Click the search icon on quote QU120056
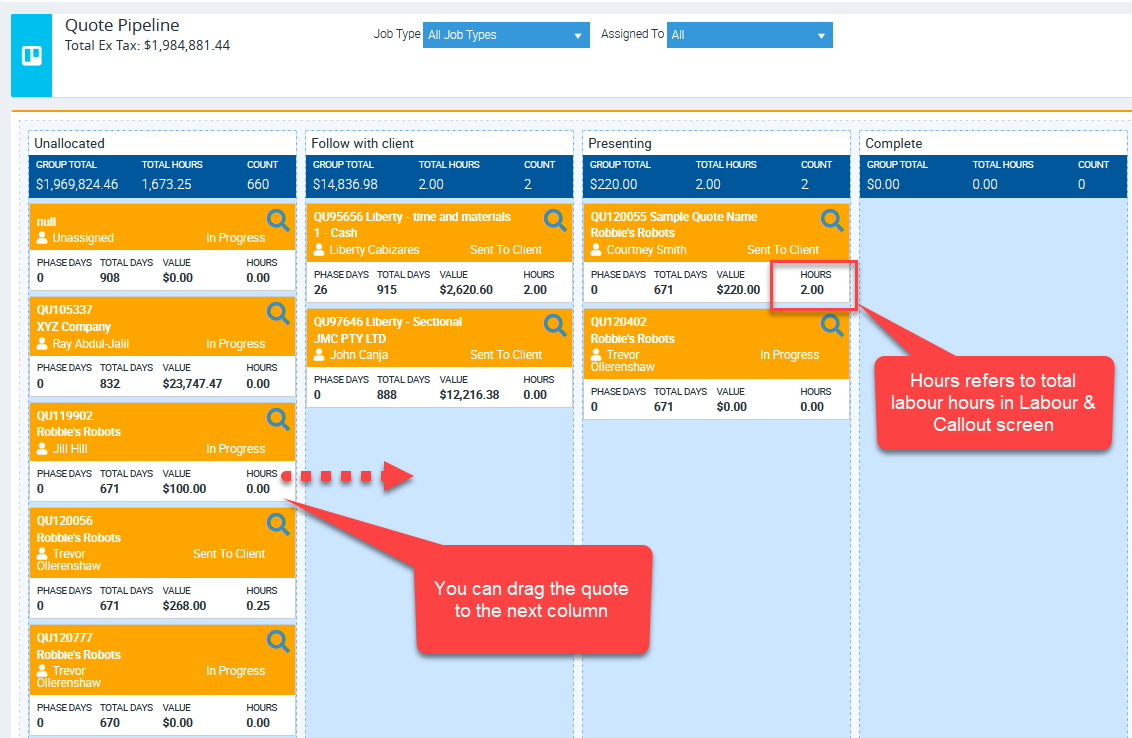Screen dimensions: 1132x738 point(278,524)
